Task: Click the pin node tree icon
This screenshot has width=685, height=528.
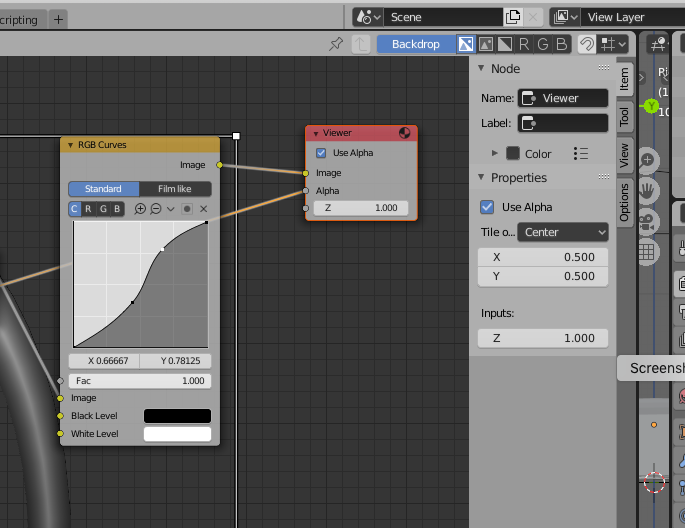Action: (336, 44)
